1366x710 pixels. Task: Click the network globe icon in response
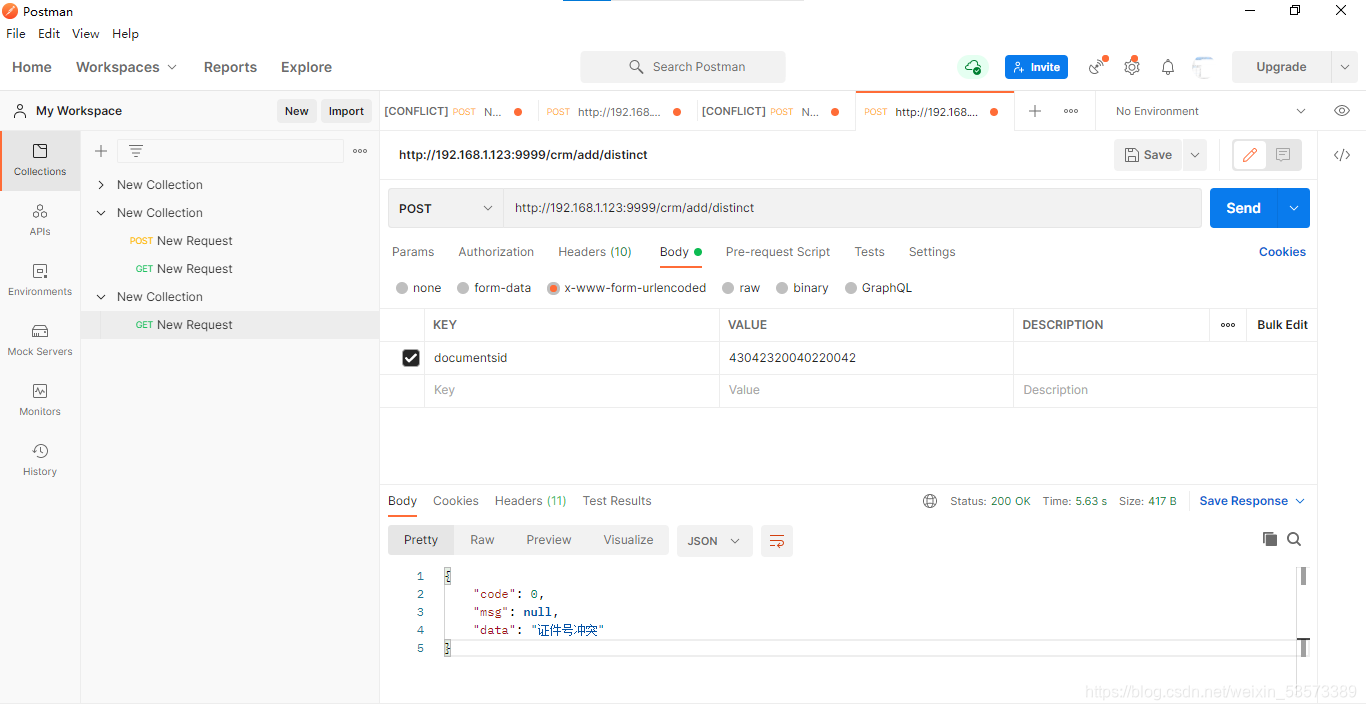click(x=930, y=501)
